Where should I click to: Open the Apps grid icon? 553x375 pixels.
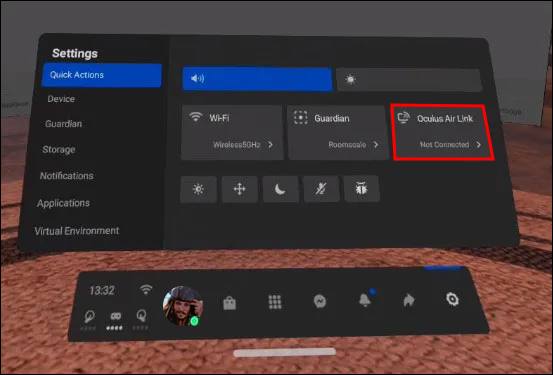tap(275, 302)
